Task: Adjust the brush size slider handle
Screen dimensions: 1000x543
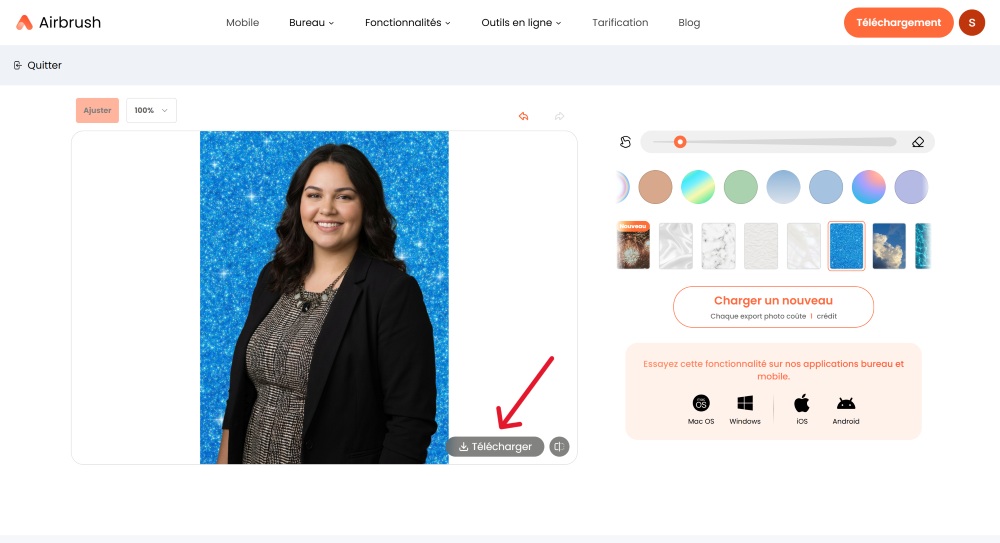Action: 680,142
